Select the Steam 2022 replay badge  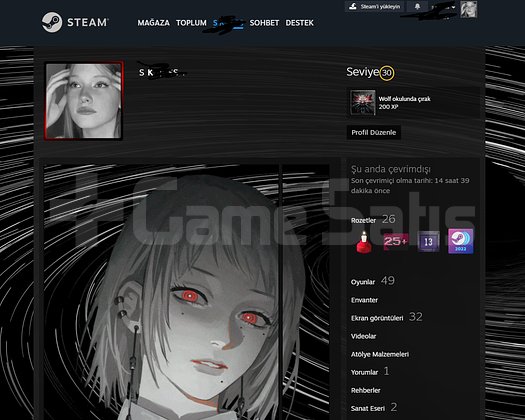coord(461,241)
